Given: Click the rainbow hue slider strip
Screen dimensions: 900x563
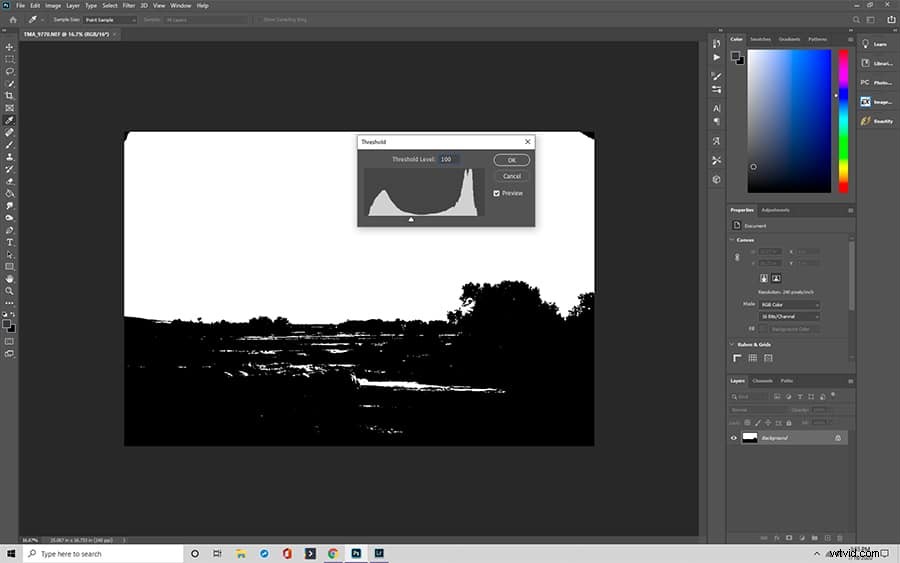Looking at the screenshot, I should click(843, 121).
